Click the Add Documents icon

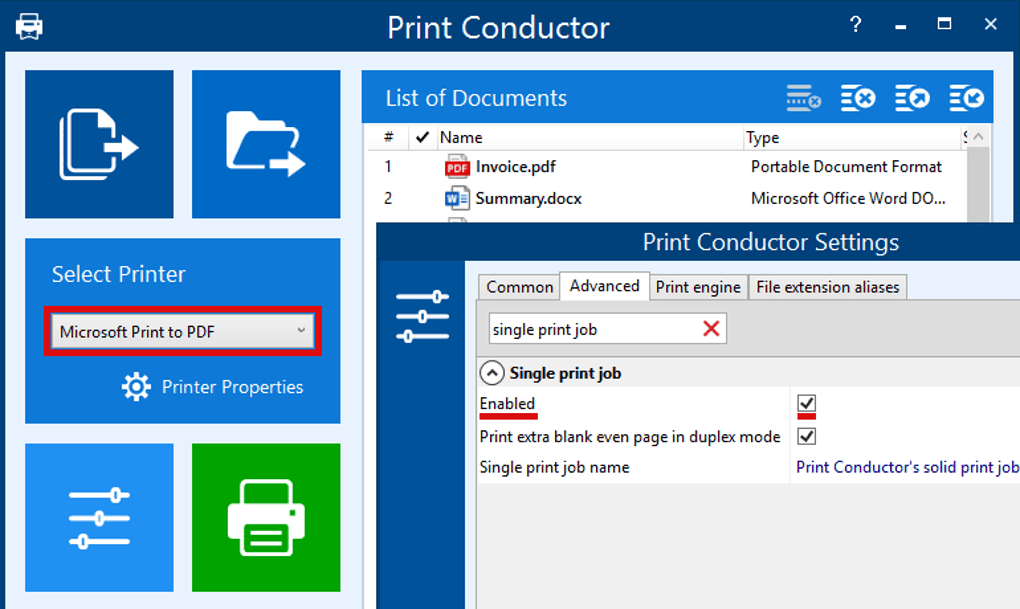point(99,143)
